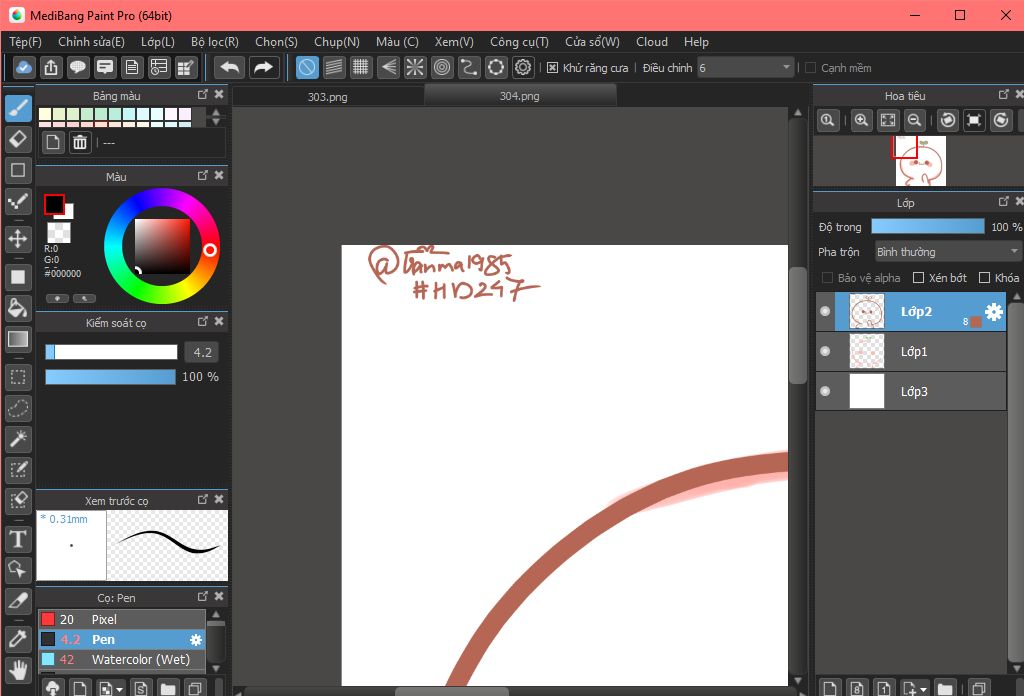Image resolution: width=1024 pixels, height=696 pixels.
Task: Open Pen brush settings gear
Action: coord(195,640)
